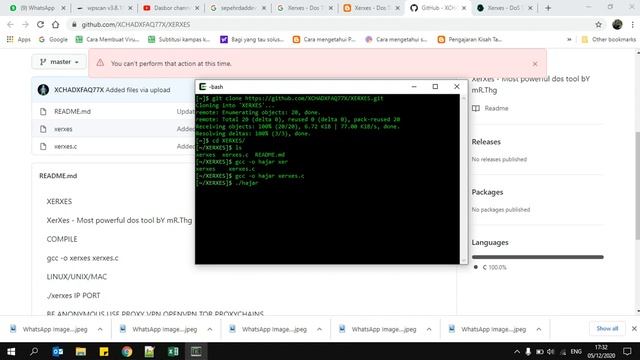Switch to Chrome in the taskbar

[127, 351]
